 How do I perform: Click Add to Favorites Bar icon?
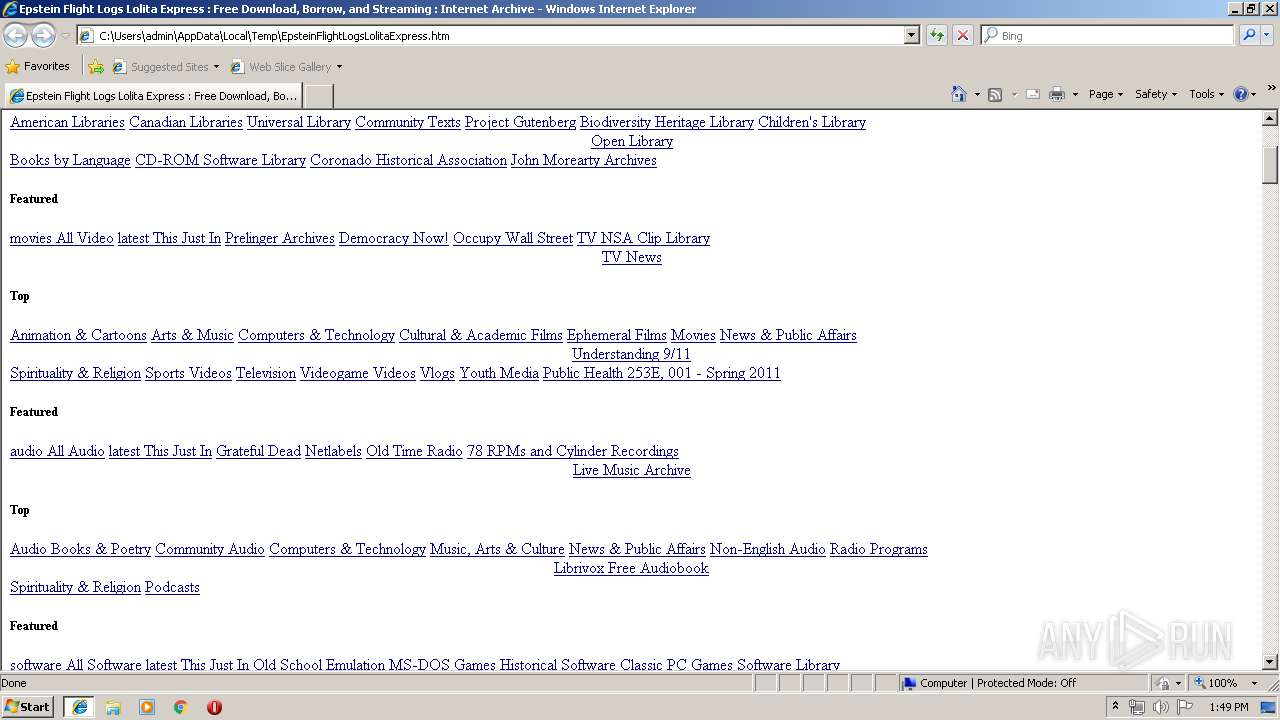(96, 67)
